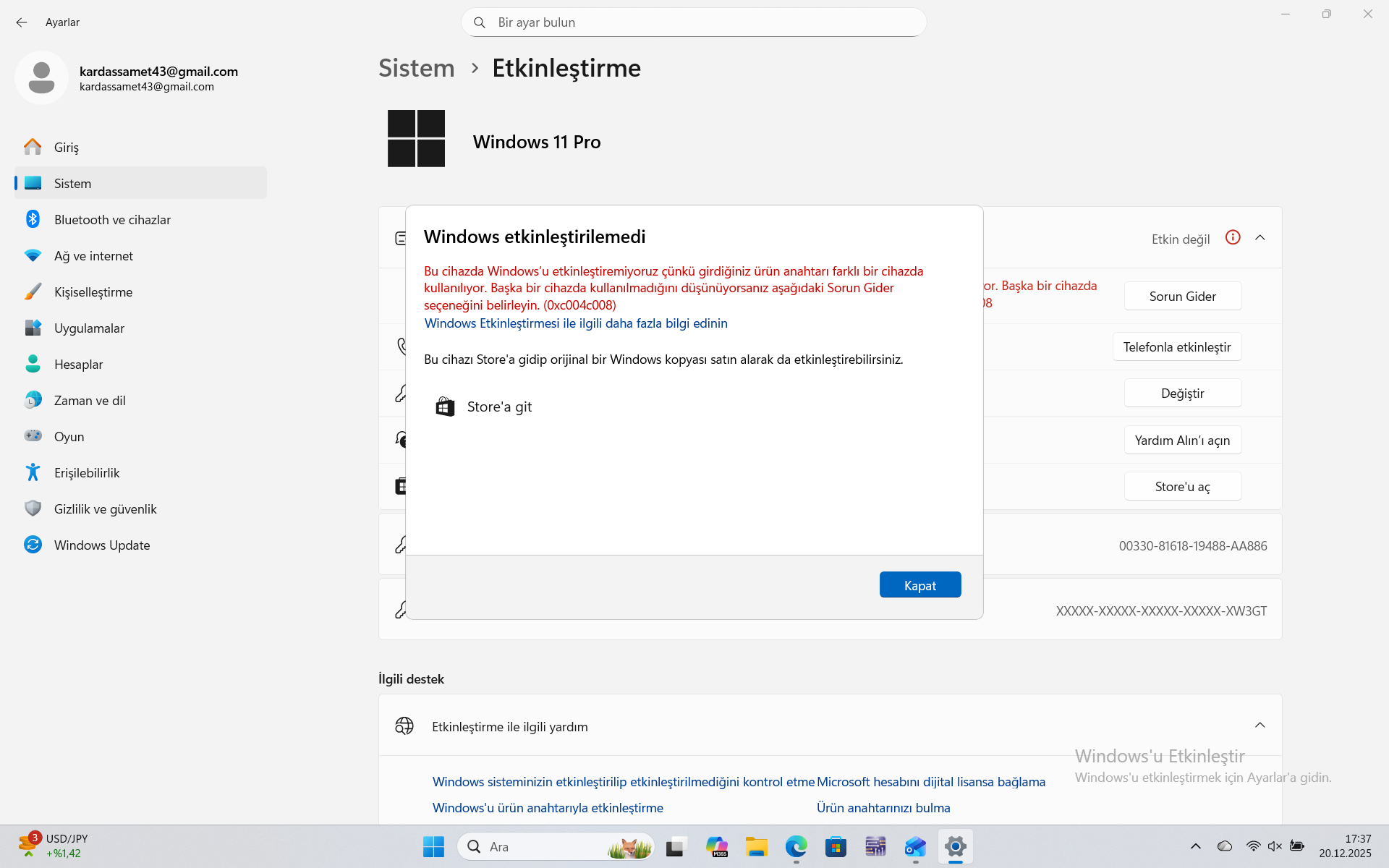Viewport: 1389px width, 868px height.
Task: Open Ürün anahtarınızı bulma link
Action: point(883,807)
